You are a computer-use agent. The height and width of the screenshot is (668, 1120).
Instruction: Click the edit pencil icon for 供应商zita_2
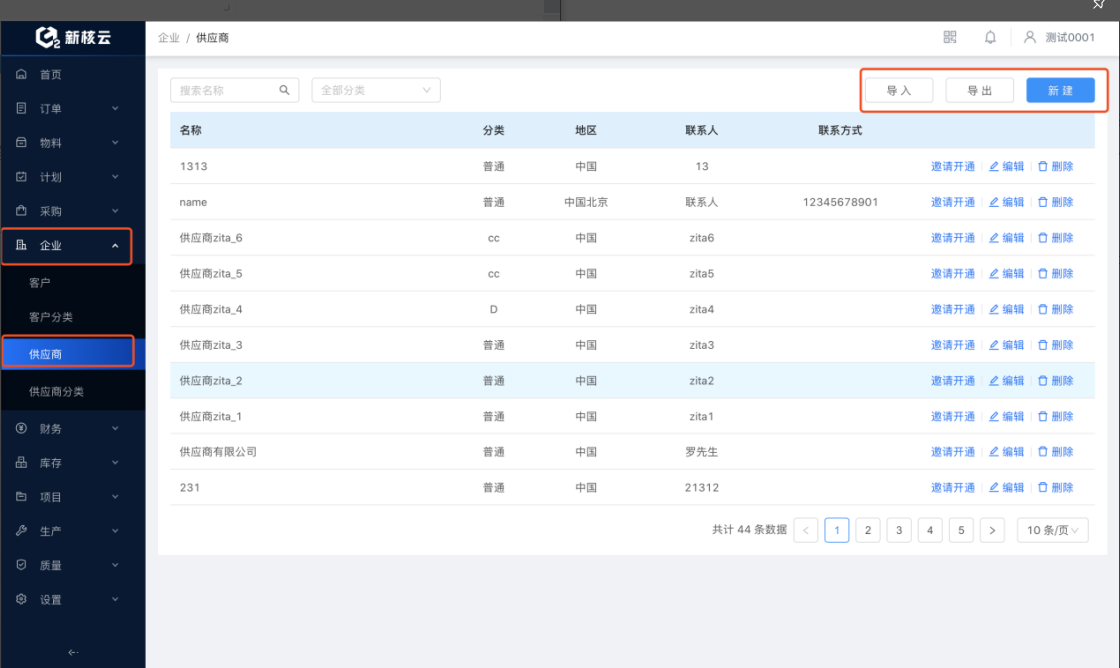point(994,381)
